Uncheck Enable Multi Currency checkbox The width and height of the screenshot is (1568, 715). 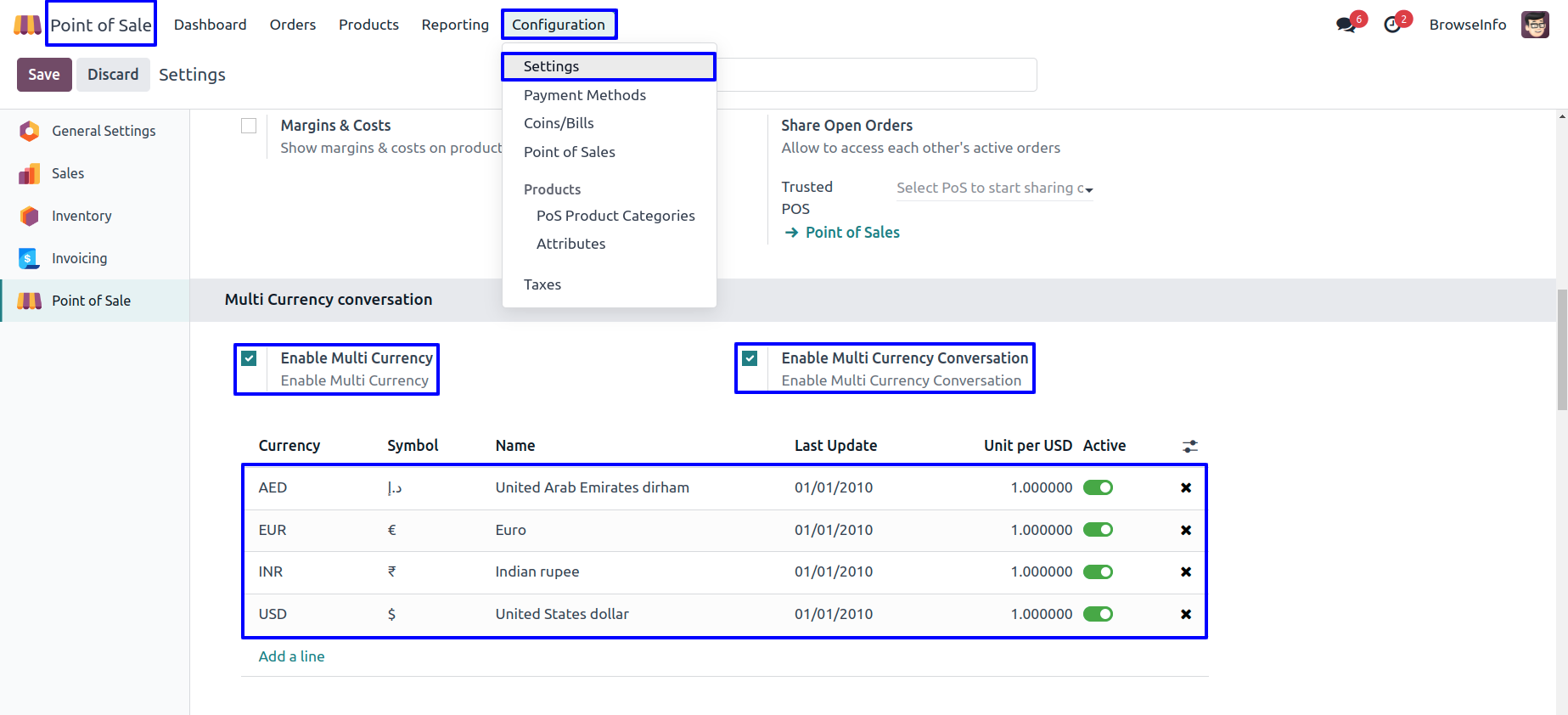point(249,358)
